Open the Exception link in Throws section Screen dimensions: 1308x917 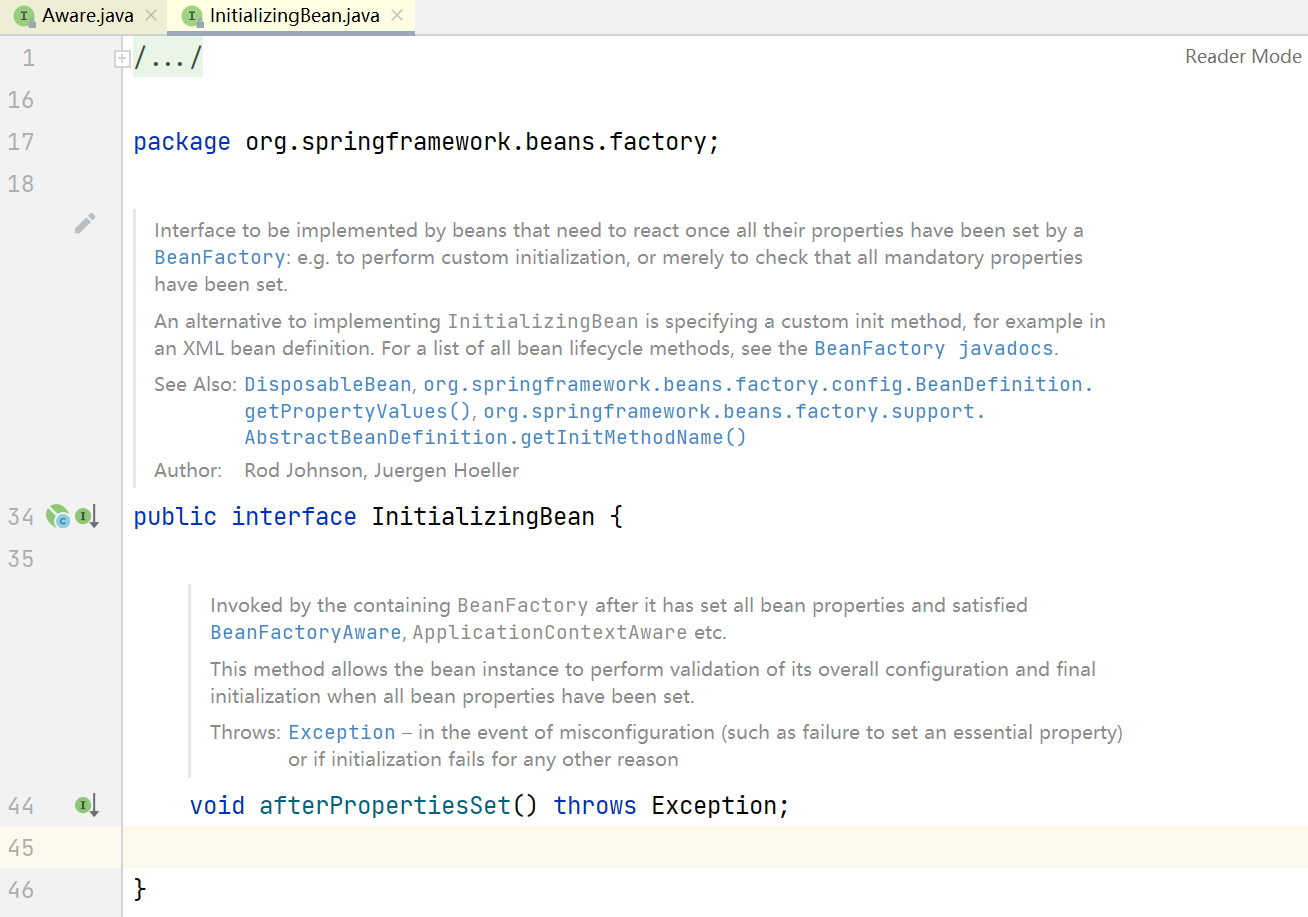(342, 733)
